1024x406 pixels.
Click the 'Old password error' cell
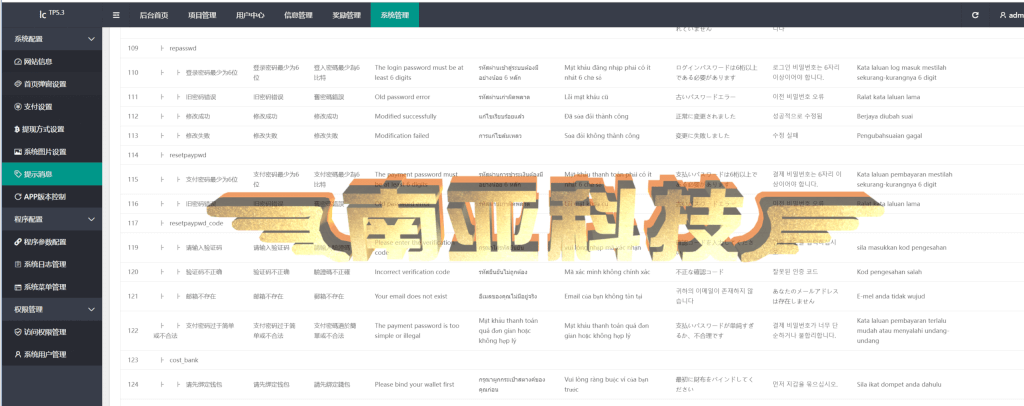(402, 97)
